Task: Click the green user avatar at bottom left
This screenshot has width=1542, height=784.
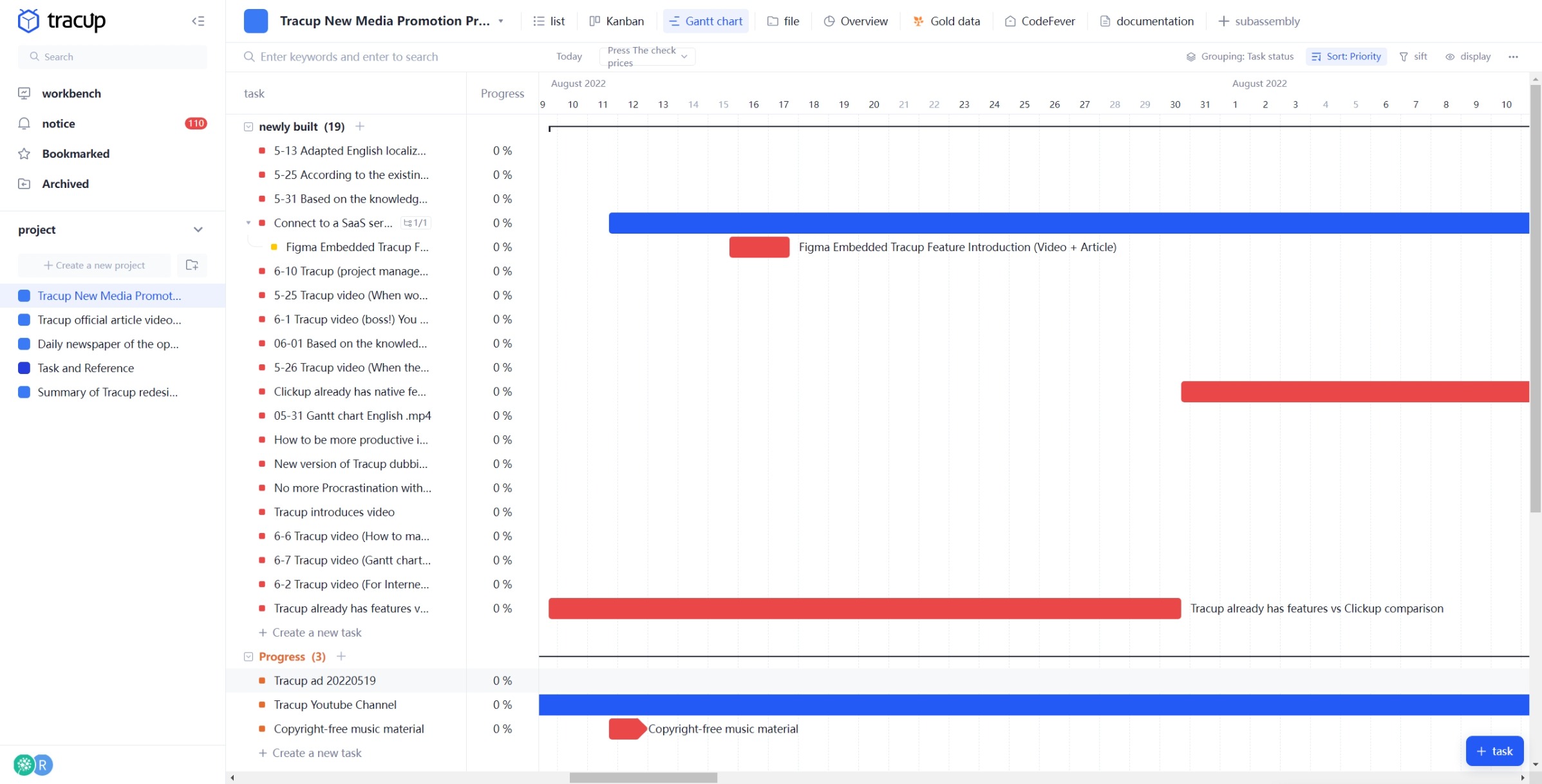Action: 24,765
